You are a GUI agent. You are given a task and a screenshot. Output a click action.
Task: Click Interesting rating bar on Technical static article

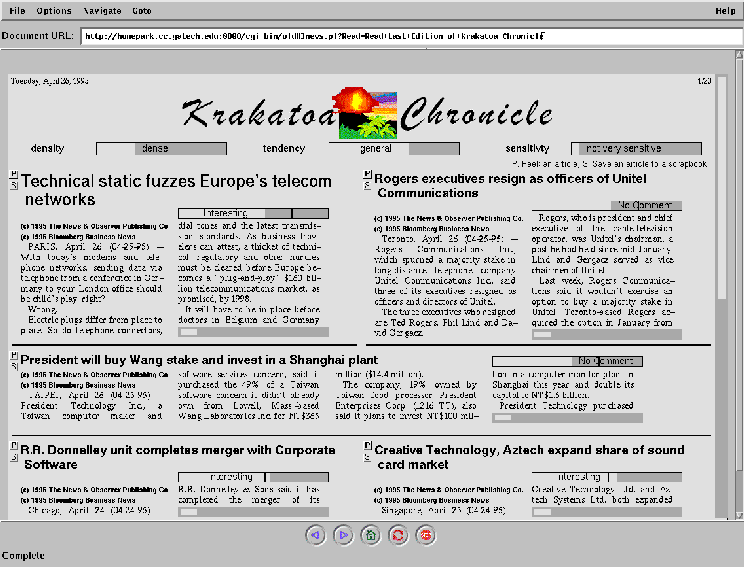pyautogui.click(x=253, y=213)
